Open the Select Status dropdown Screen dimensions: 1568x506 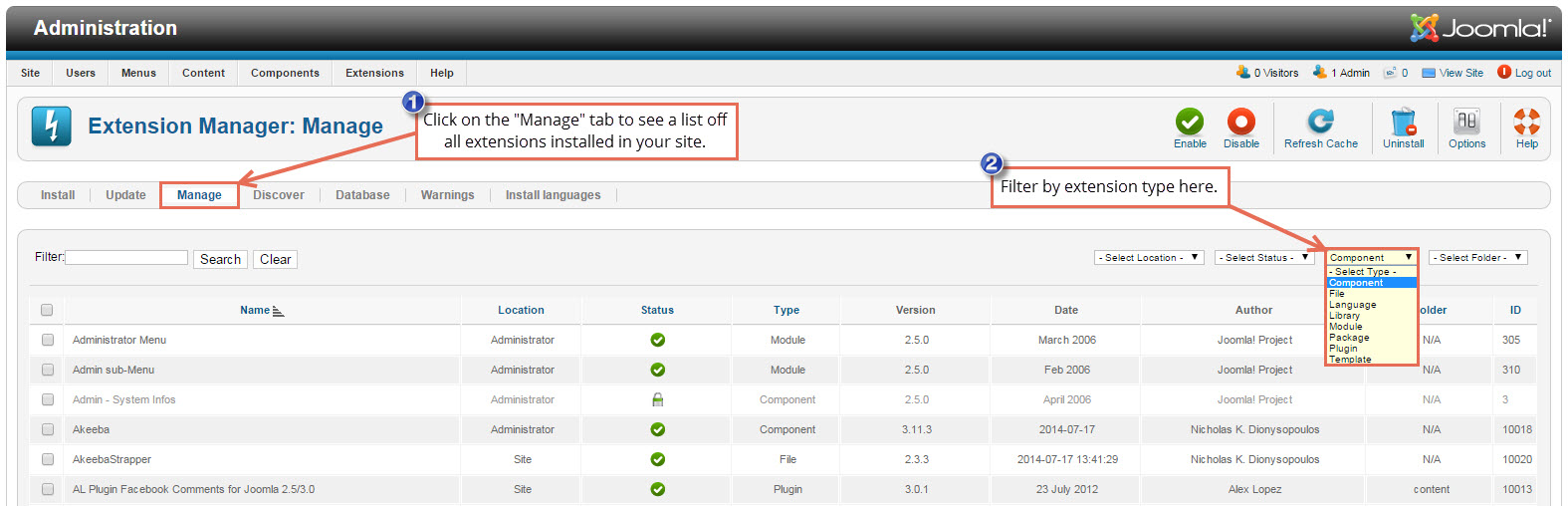(x=1264, y=257)
